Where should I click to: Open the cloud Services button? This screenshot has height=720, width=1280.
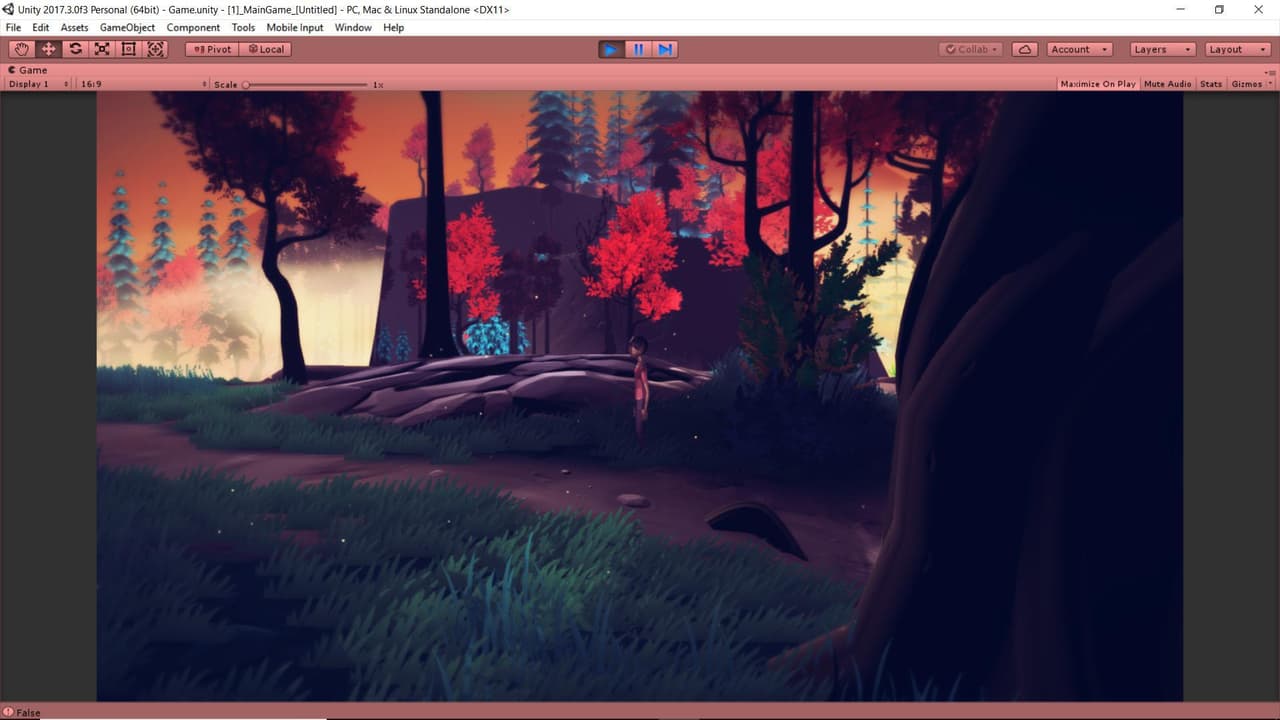[x=1024, y=49]
